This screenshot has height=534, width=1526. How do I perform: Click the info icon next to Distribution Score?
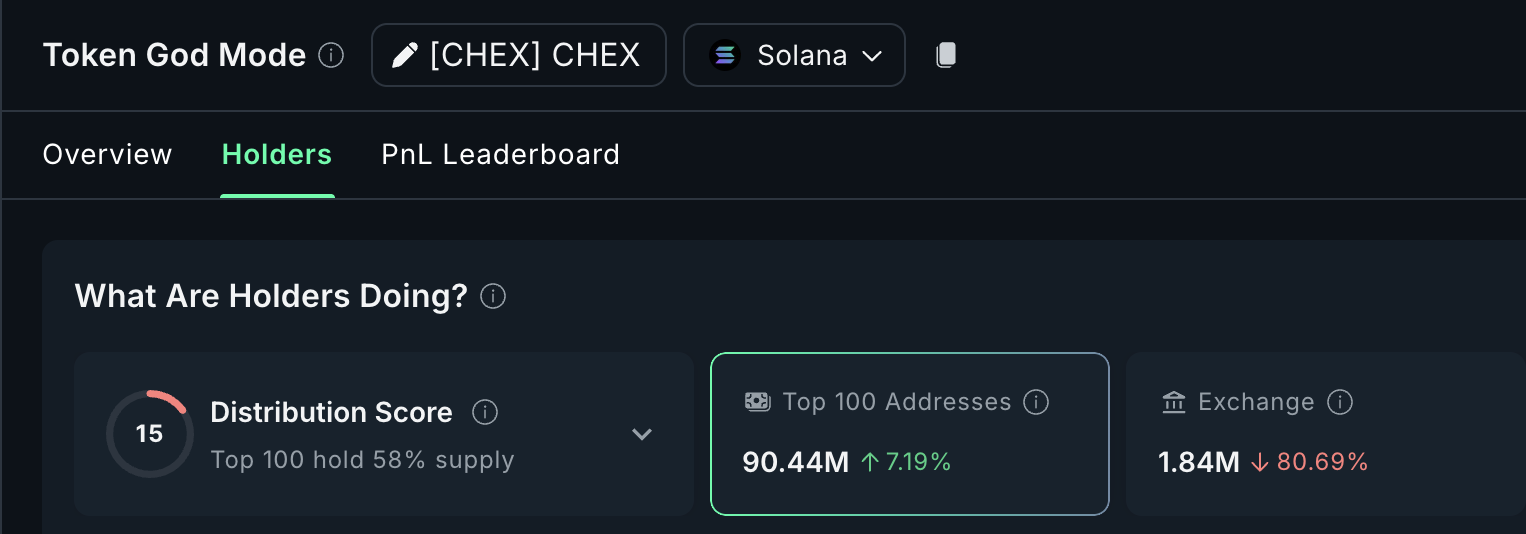tap(485, 412)
